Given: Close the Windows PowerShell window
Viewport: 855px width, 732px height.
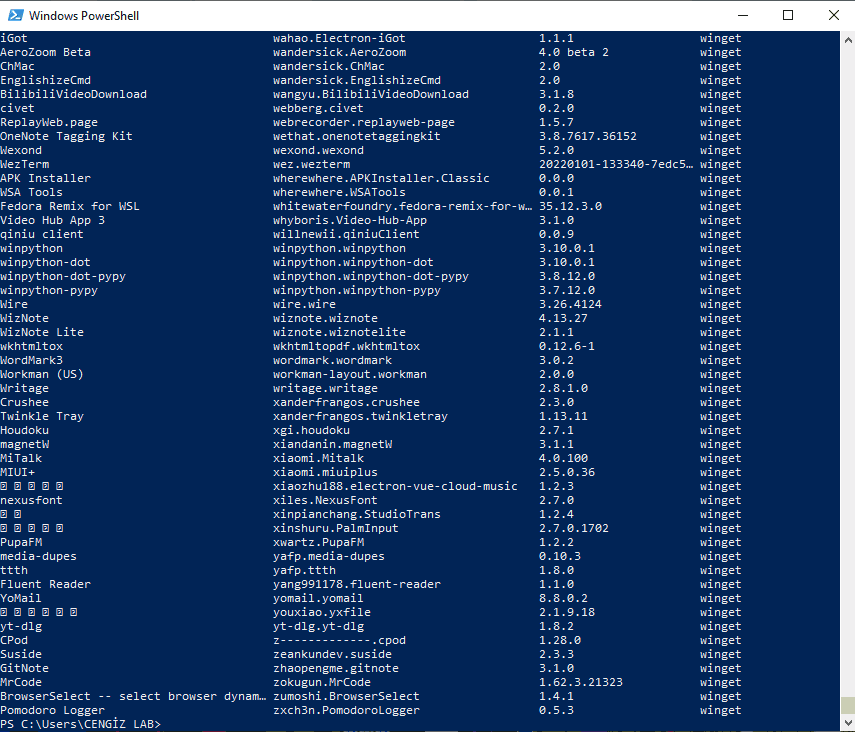Looking at the screenshot, I should point(833,15).
